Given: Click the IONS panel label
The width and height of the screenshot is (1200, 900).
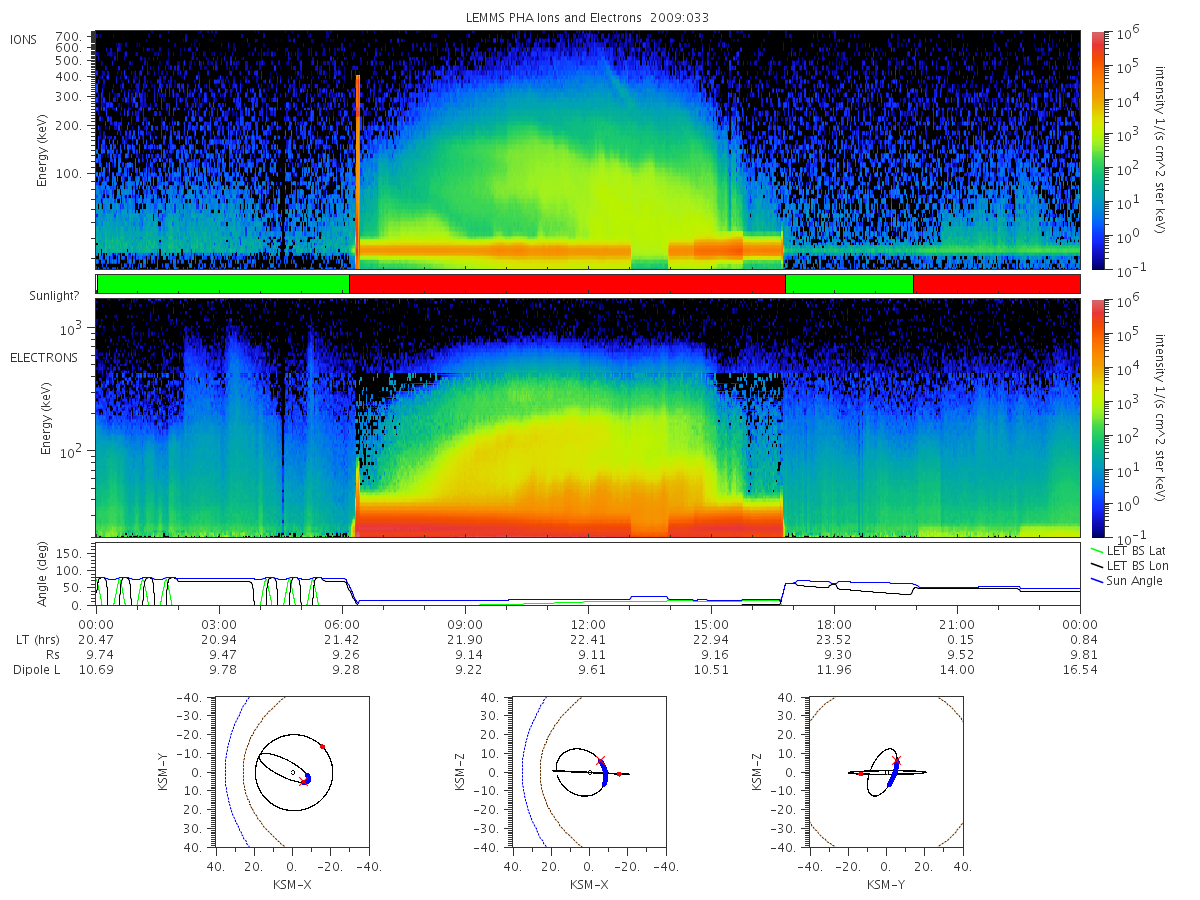Looking at the screenshot, I should pos(24,39).
